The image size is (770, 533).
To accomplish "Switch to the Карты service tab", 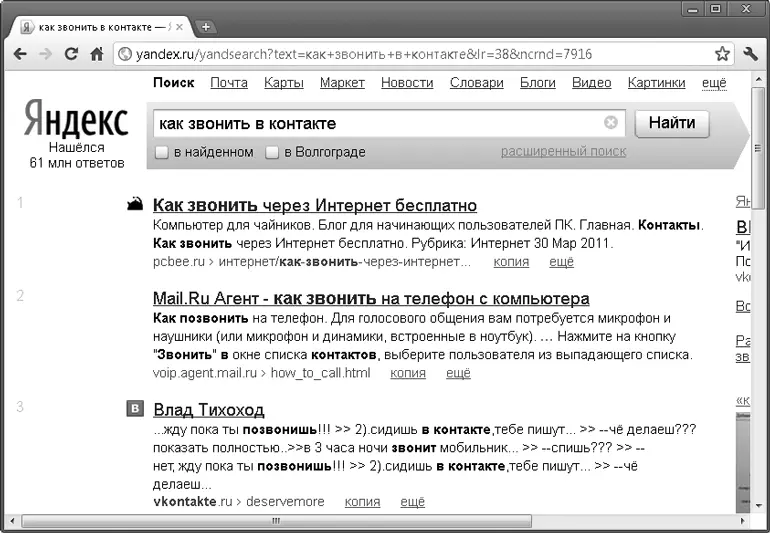I will pos(284,83).
